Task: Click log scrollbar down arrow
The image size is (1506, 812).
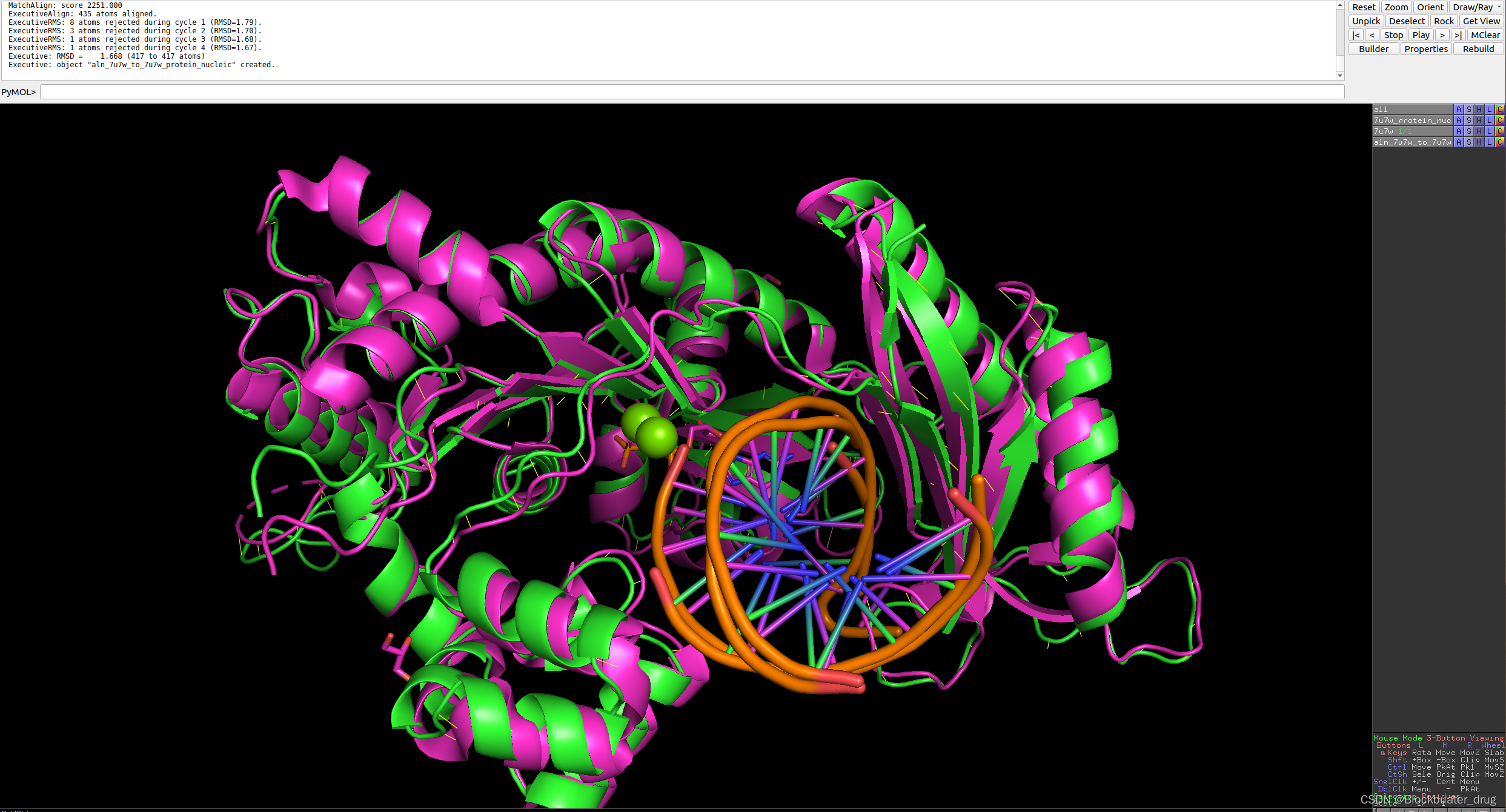Action: 1340,76
